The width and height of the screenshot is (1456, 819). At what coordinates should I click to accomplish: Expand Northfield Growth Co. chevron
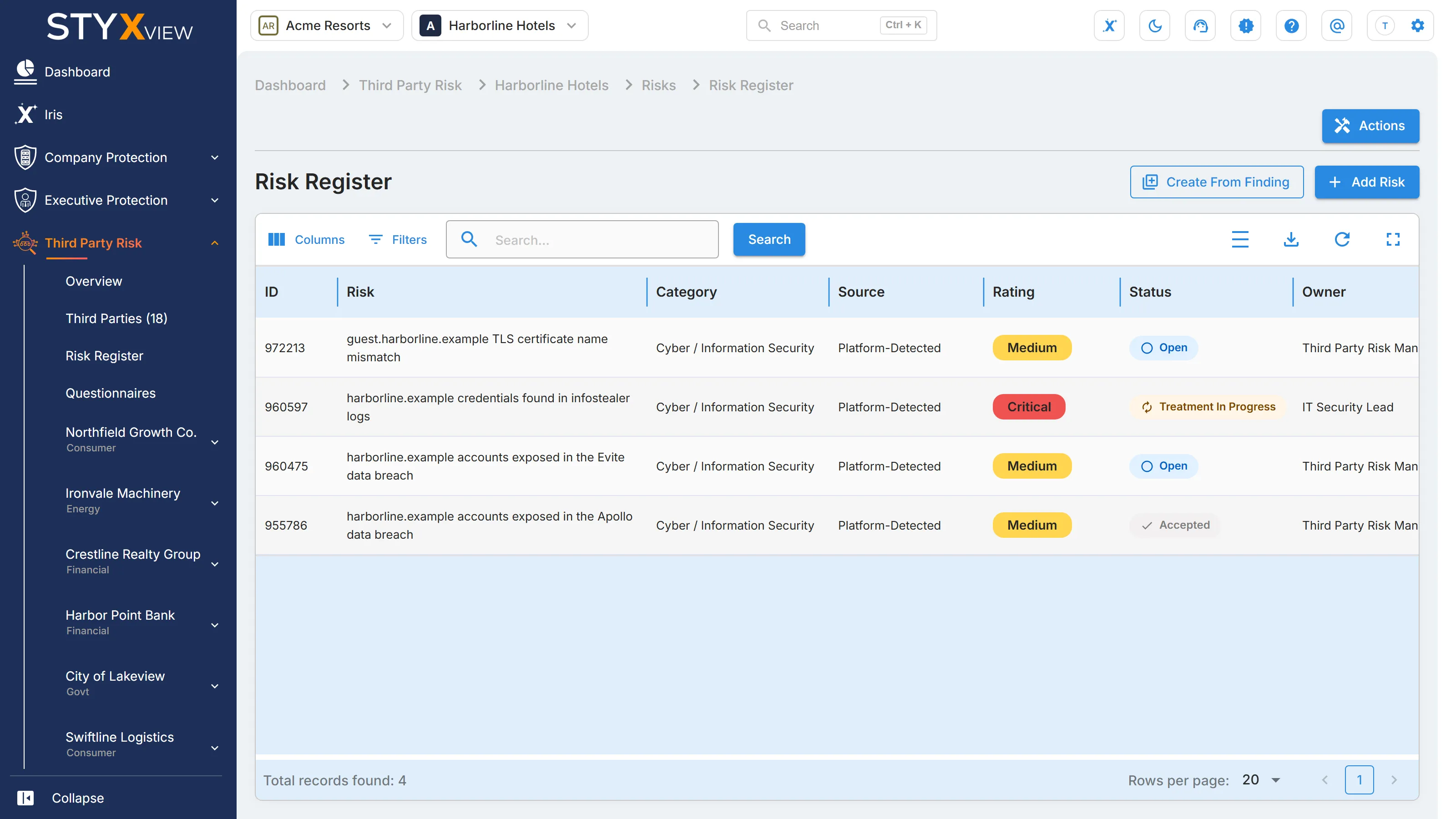click(x=215, y=442)
